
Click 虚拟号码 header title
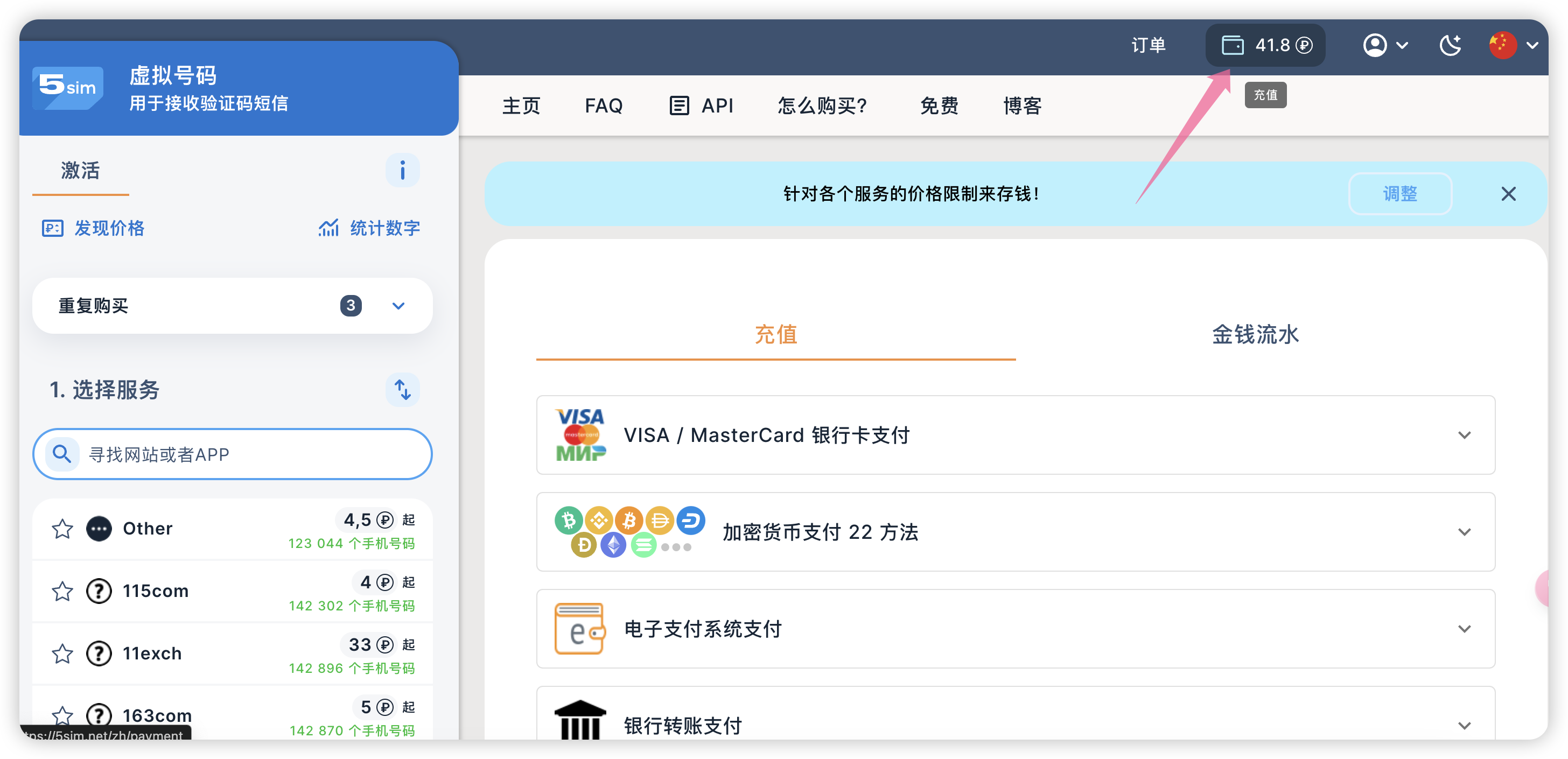[x=173, y=75]
